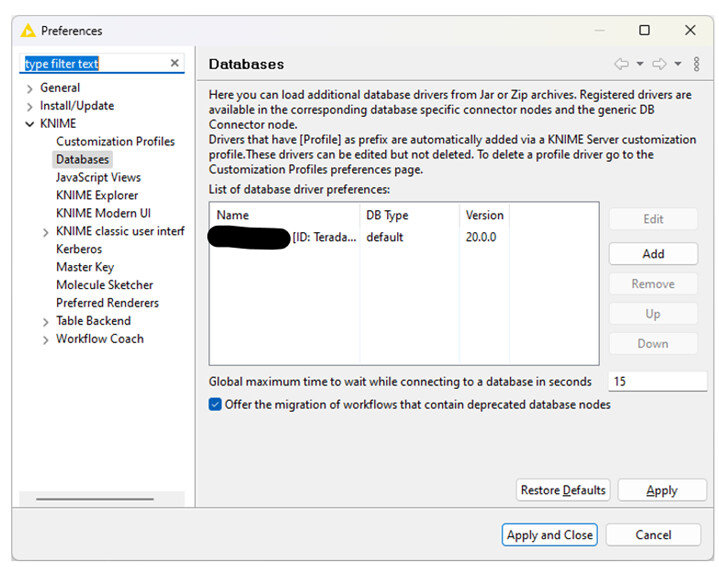Click the Add driver button
The height and width of the screenshot is (567, 719).
tap(653, 253)
